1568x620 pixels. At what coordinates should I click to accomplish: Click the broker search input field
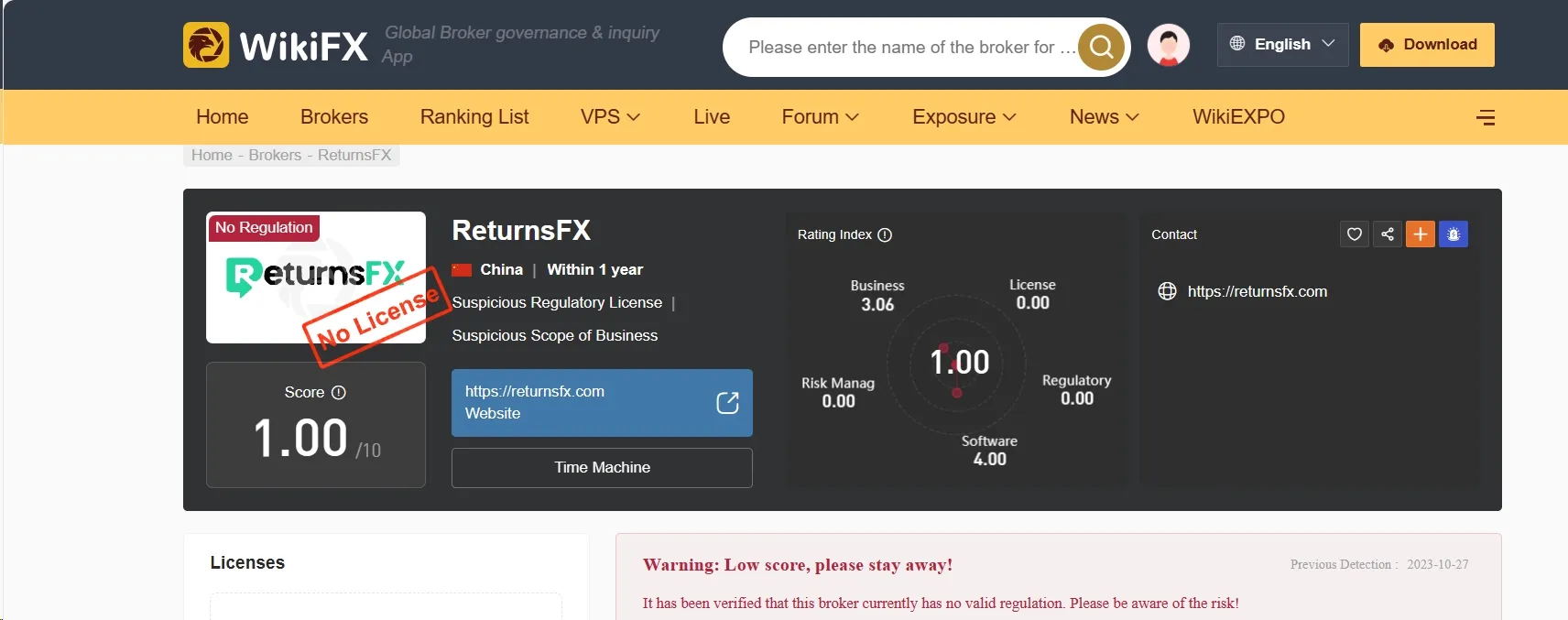click(911, 47)
